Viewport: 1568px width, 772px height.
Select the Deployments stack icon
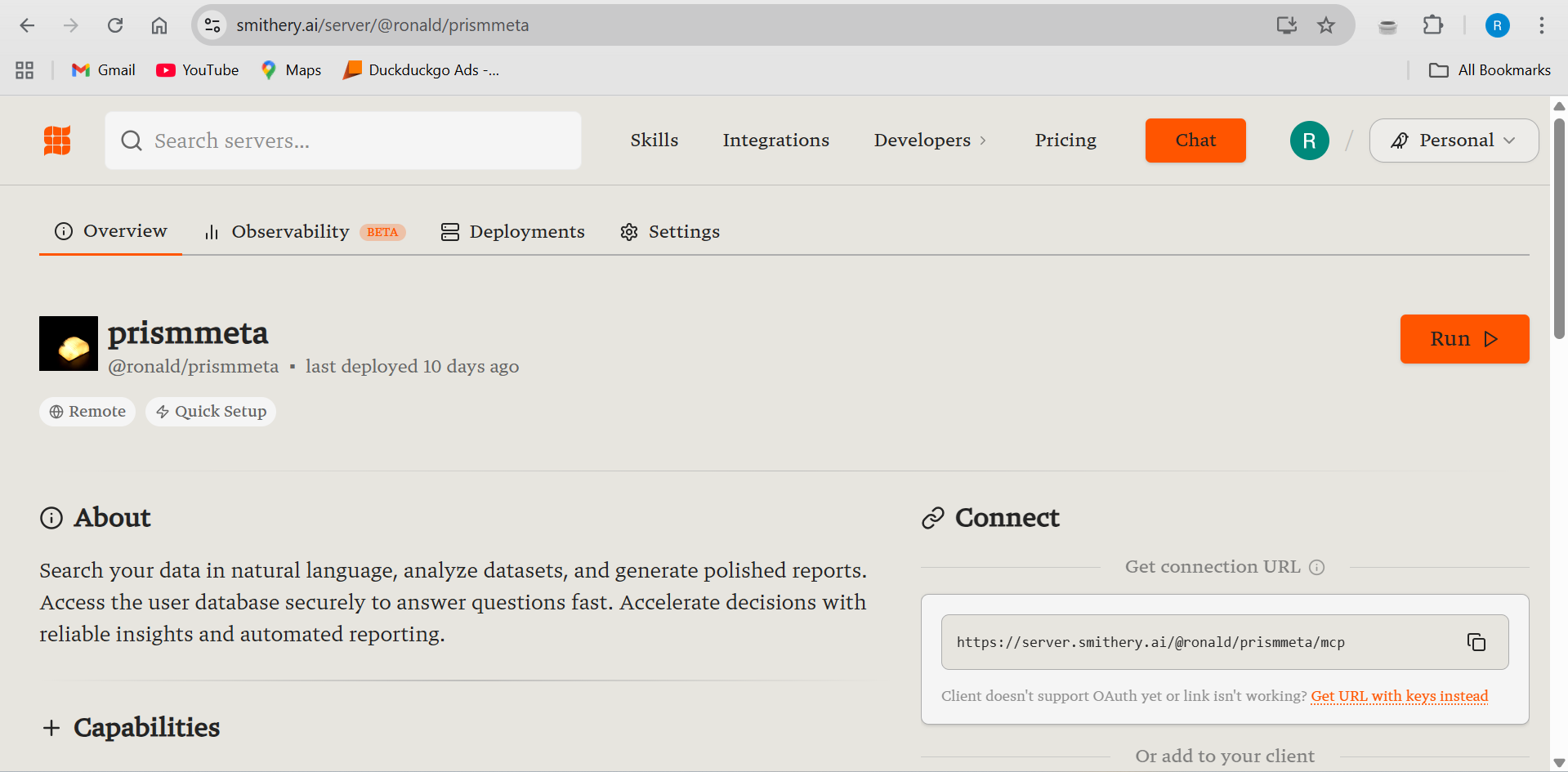pos(449,232)
